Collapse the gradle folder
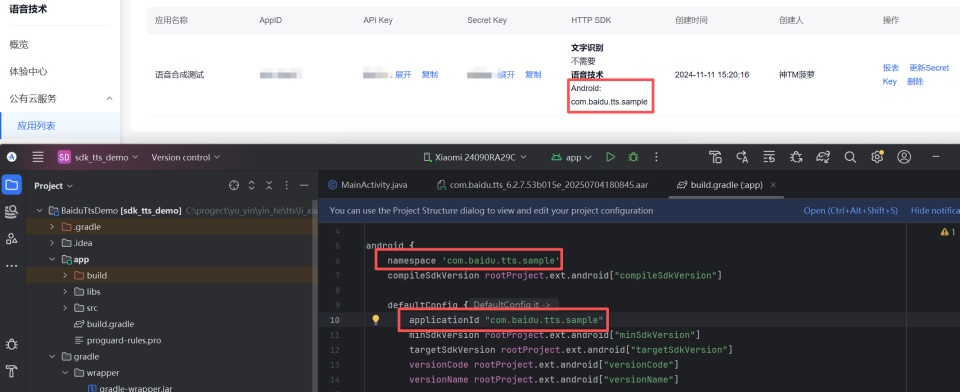The width and height of the screenshot is (960, 392). [52, 356]
